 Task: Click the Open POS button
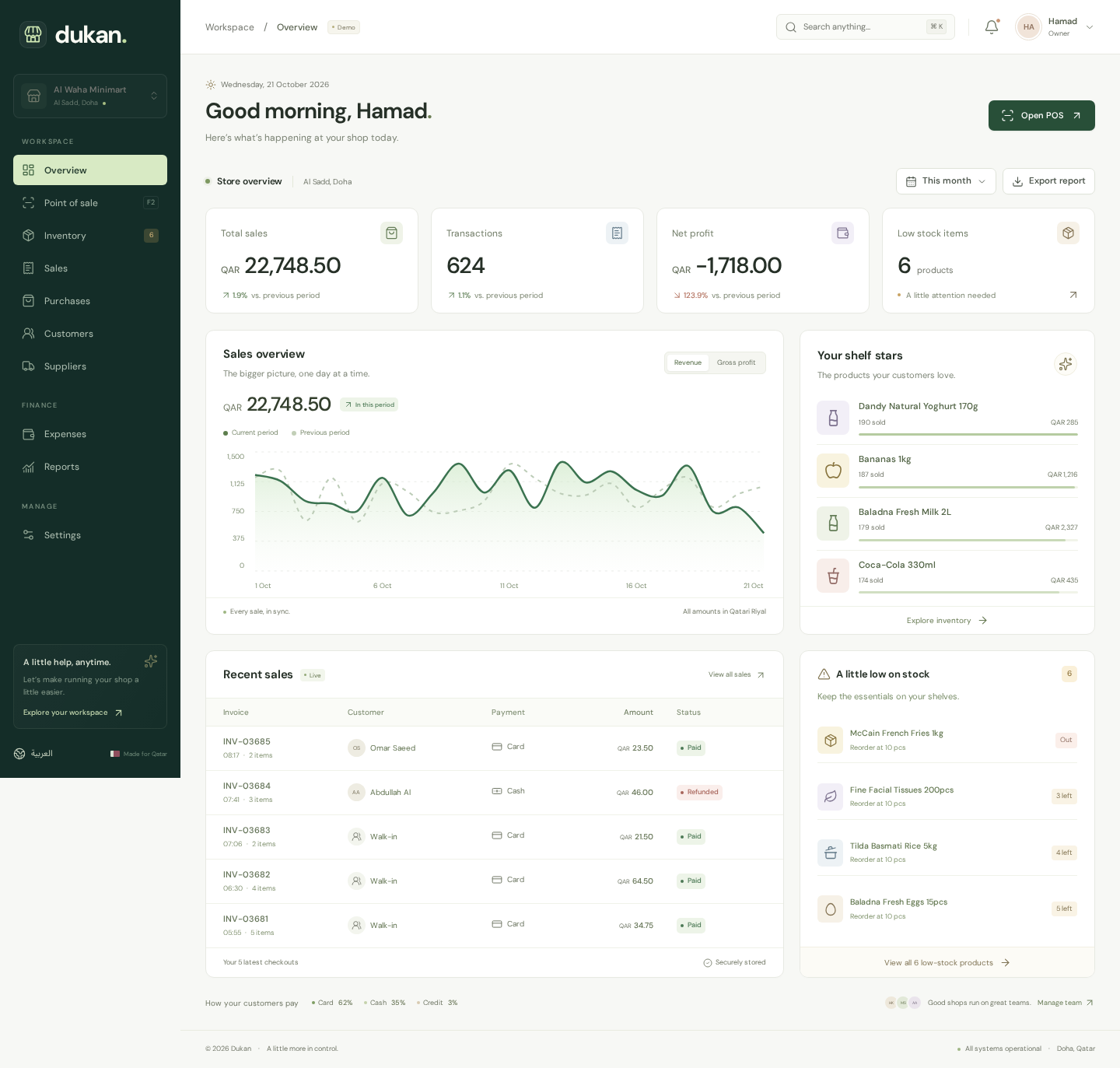[x=1041, y=115]
